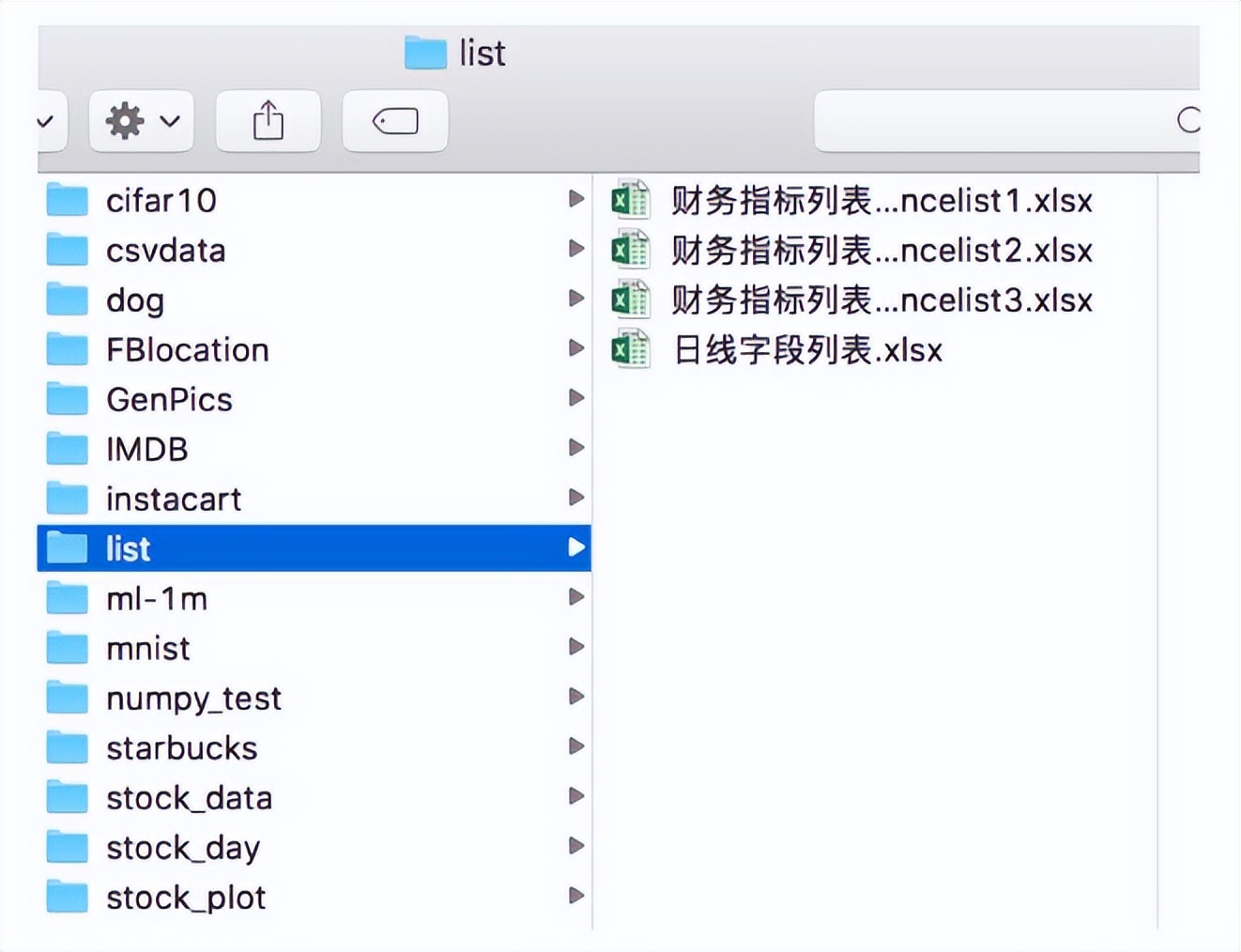Select the 财务指标列表...ncelist2.xlsx spreadsheet icon

[x=632, y=250]
